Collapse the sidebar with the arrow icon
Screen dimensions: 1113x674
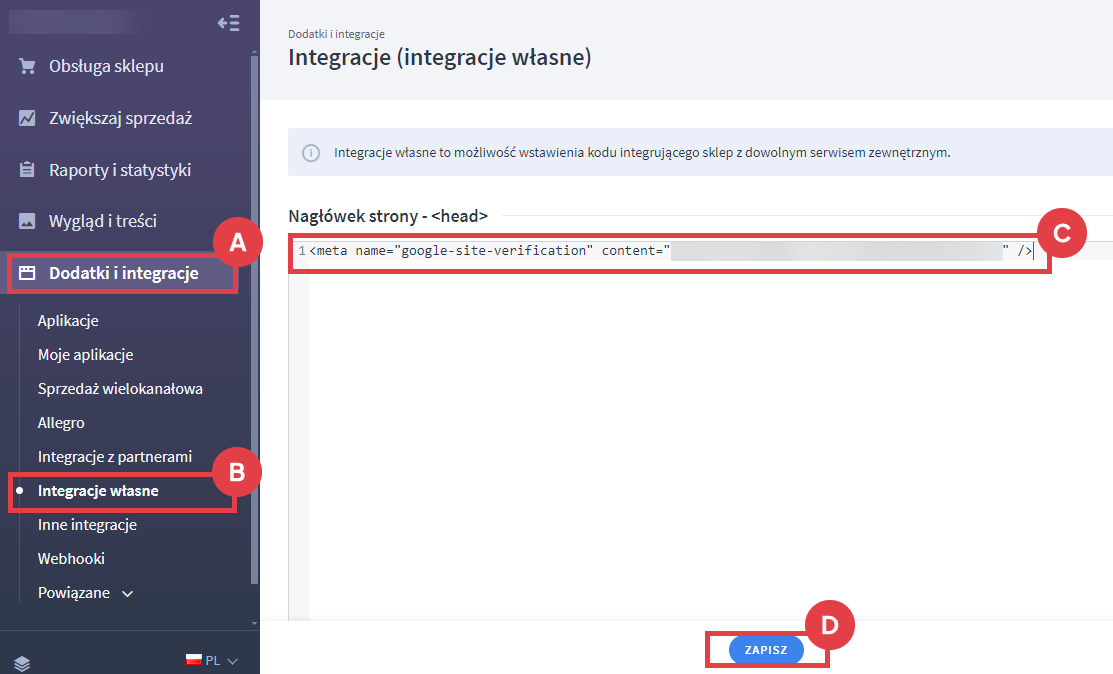228,23
